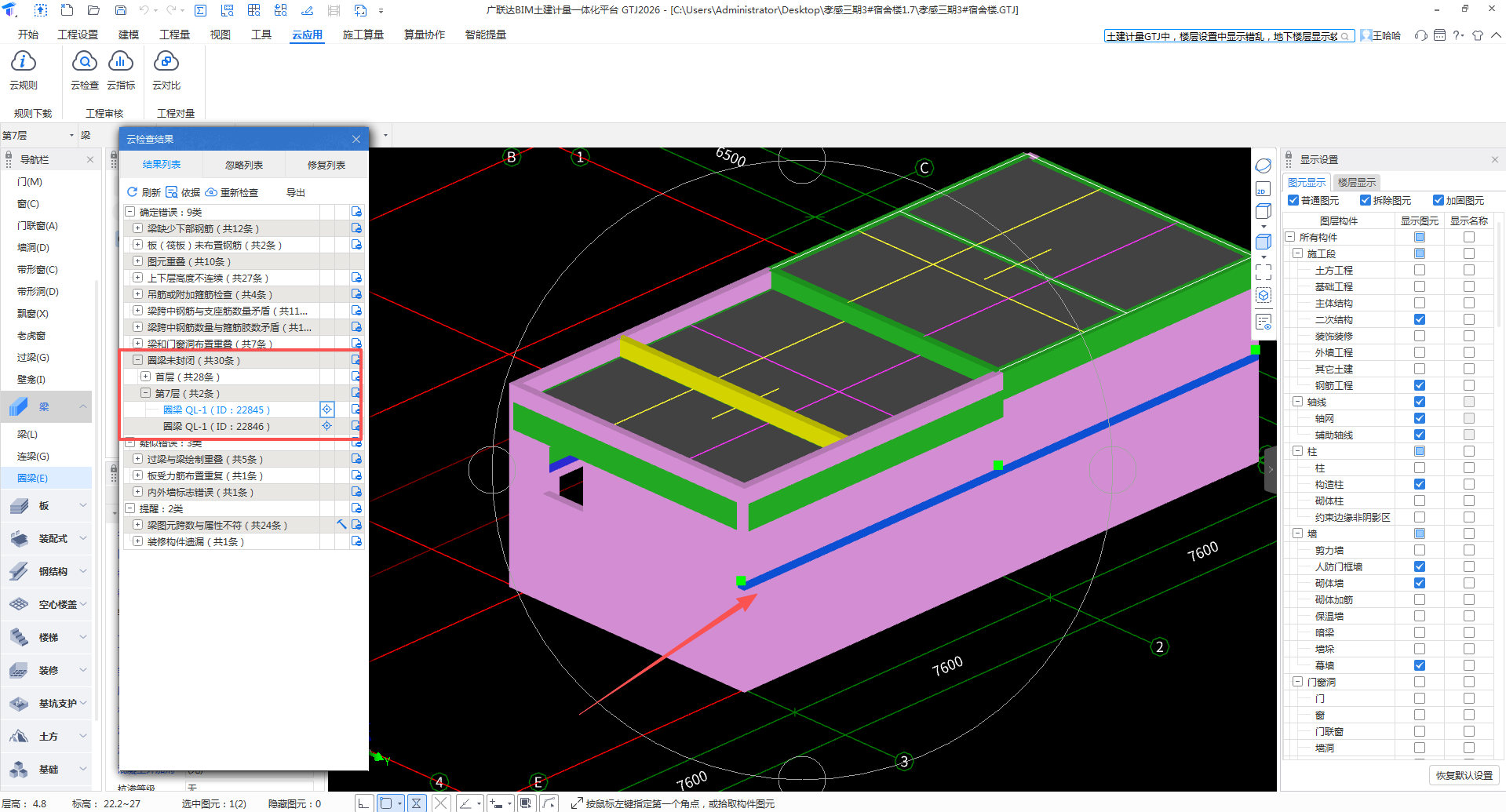Viewport: 1506px width, 812px height.
Task: Select 圈梁 QL-1 (ID：22846) result row
Action: 217,426
